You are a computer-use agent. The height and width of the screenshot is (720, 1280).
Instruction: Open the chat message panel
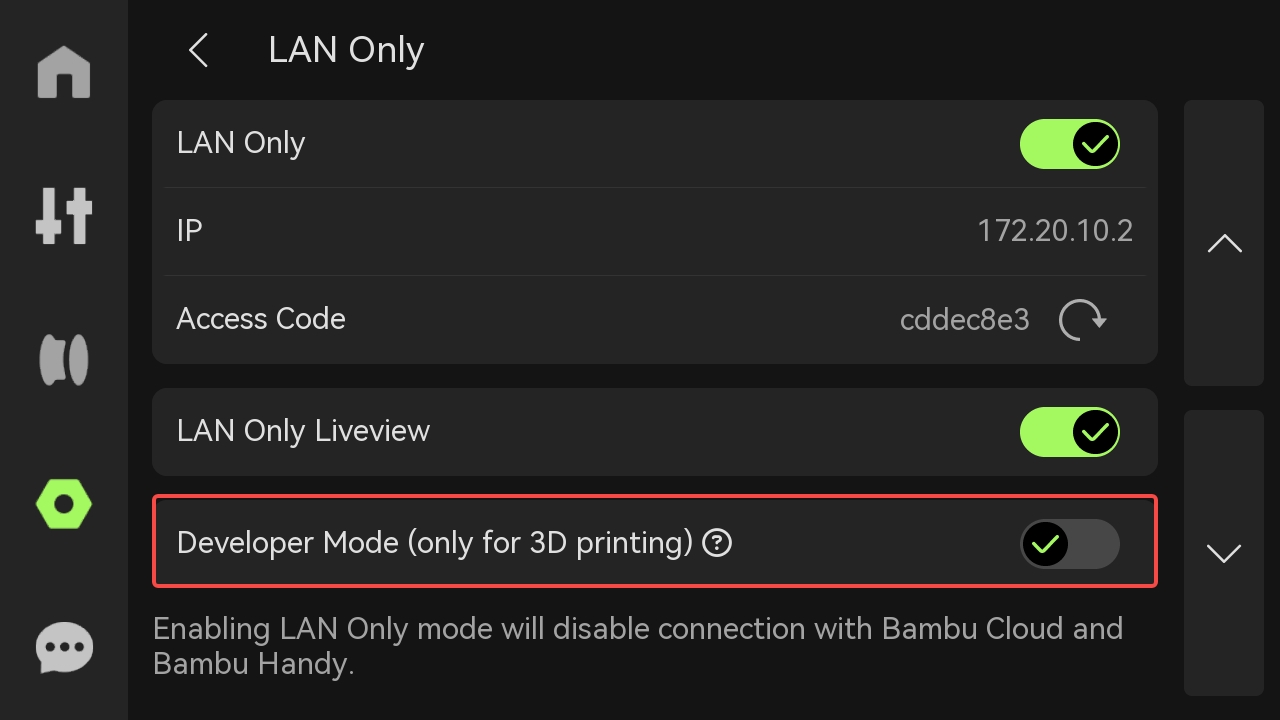point(63,647)
